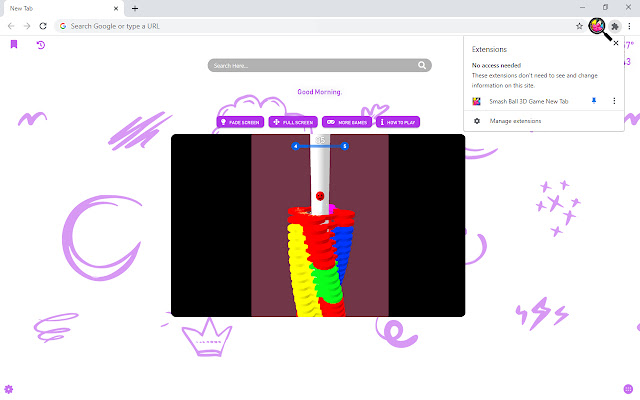Viewport: 640px width, 400px height.
Task: Click the Smash Ball extension list icon
Action: click(x=476, y=101)
